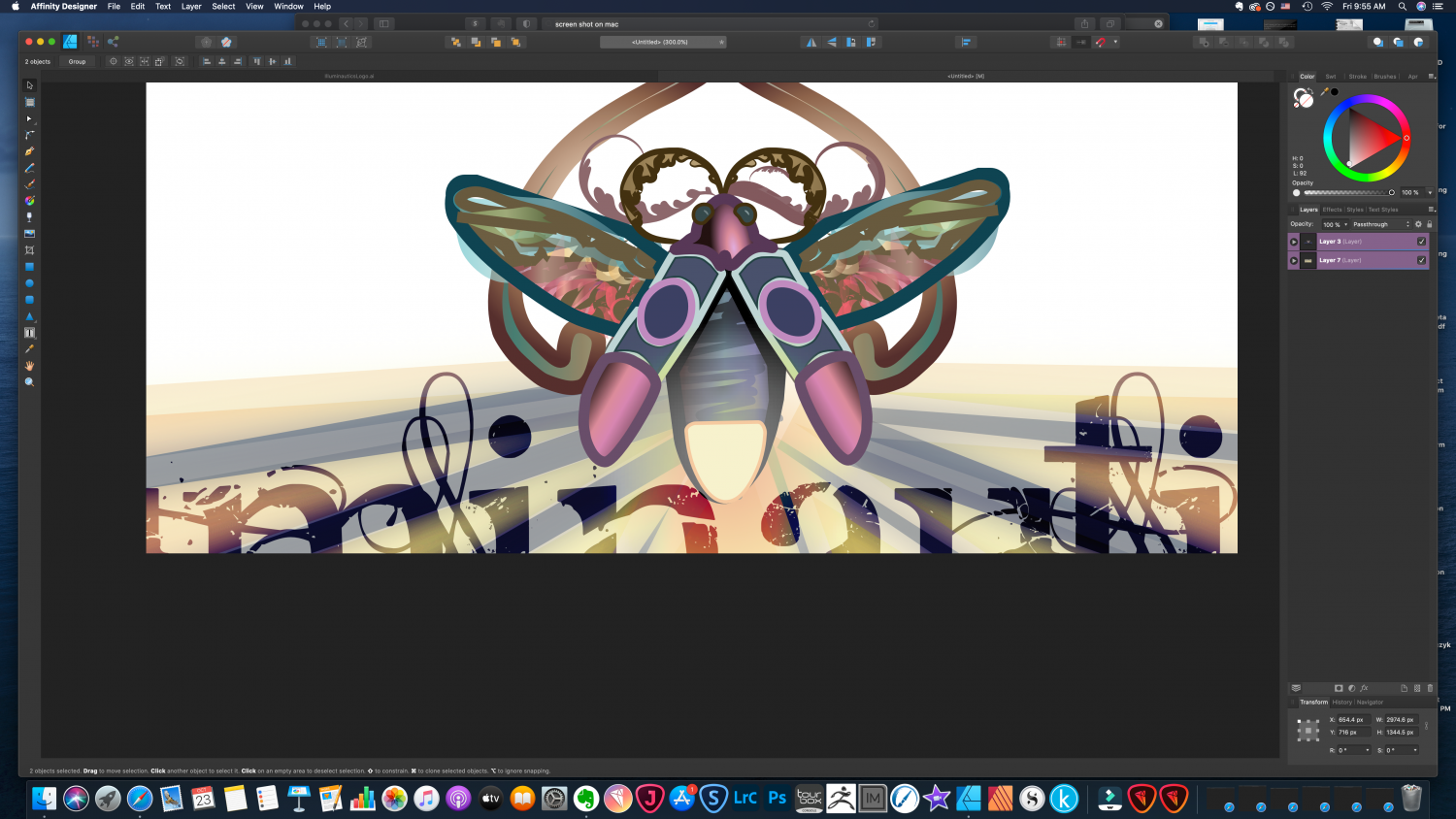Switch to the History panel
Image resolution: width=1456 pixels, height=819 pixels.
click(1342, 702)
